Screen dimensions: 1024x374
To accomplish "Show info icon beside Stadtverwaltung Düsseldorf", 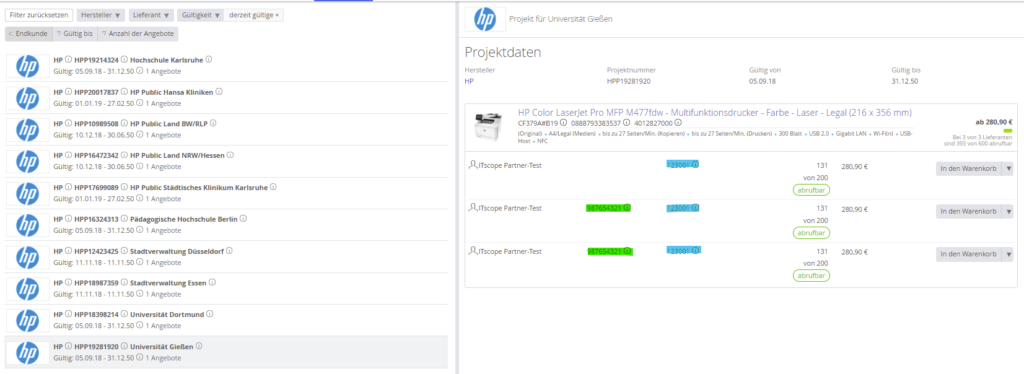I will (x=229, y=251).
